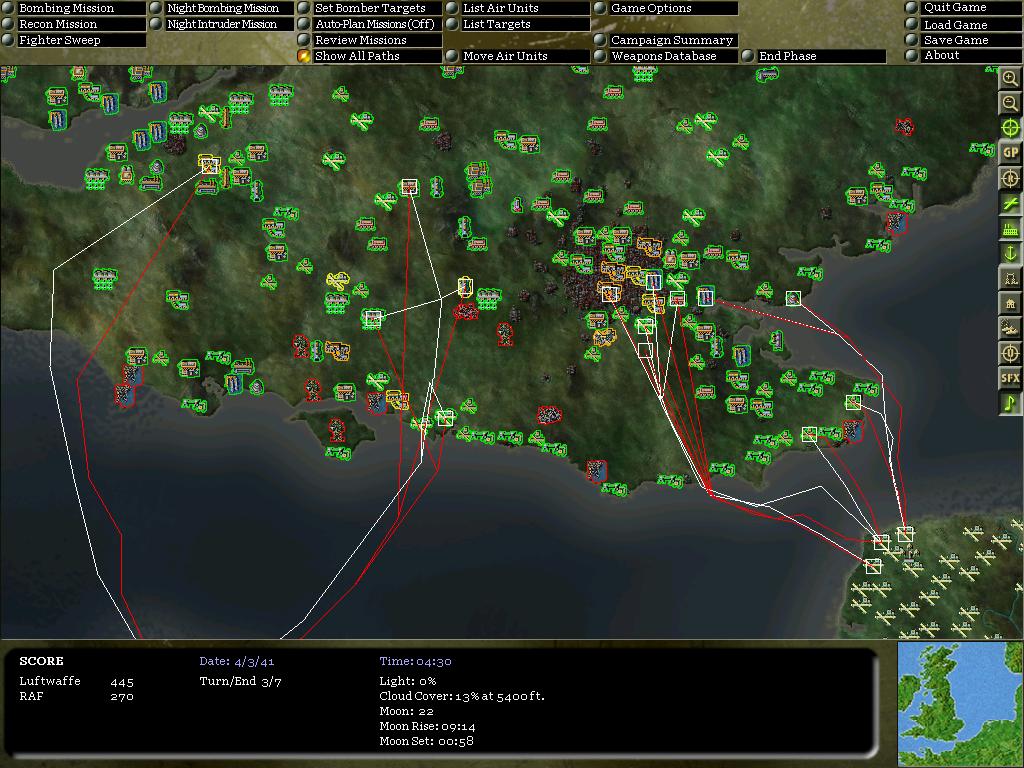Click the Moon Set: 00:58 text
Viewport: 1024px width, 768px height.
point(426,741)
